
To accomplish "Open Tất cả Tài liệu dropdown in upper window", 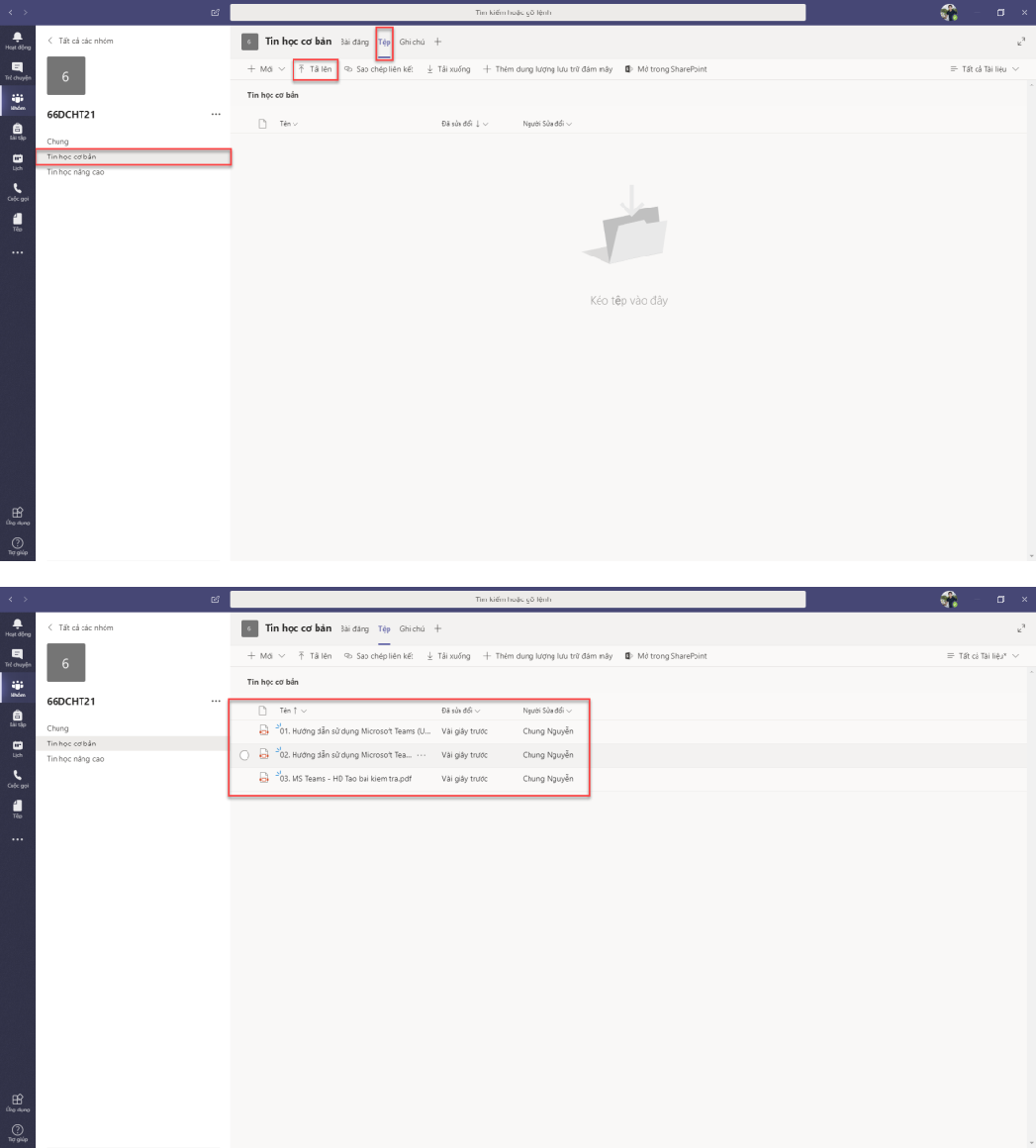I will point(984,69).
